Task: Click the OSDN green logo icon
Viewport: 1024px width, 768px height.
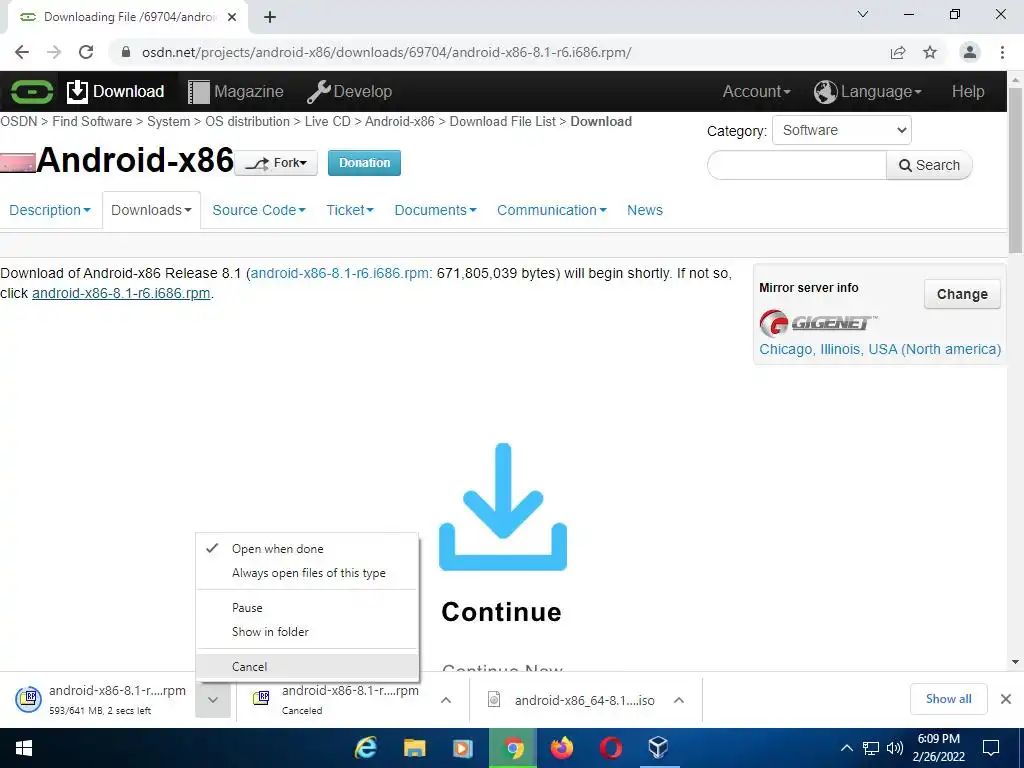Action: [x=31, y=91]
